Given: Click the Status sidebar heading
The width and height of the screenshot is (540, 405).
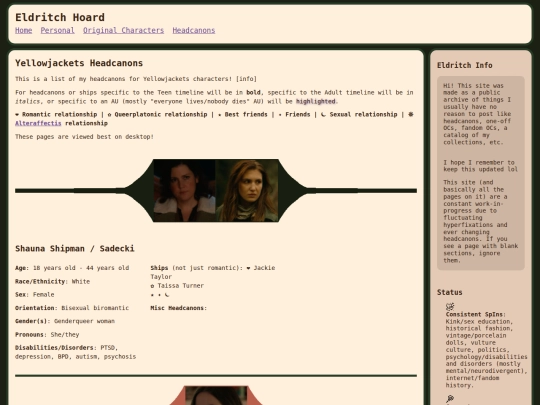Looking at the screenshot, I should pyautogui.click(x=449, y=292).
